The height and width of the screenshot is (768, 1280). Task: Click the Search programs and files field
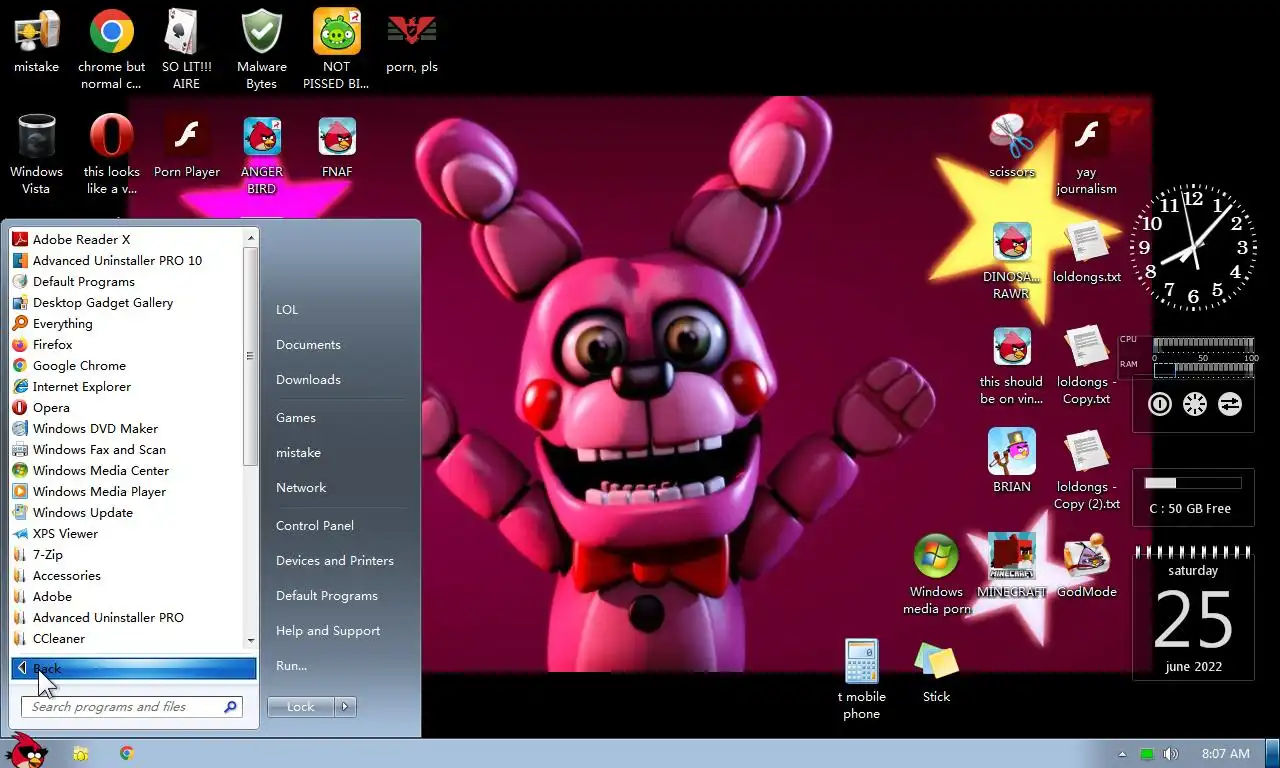pos(132,707)
